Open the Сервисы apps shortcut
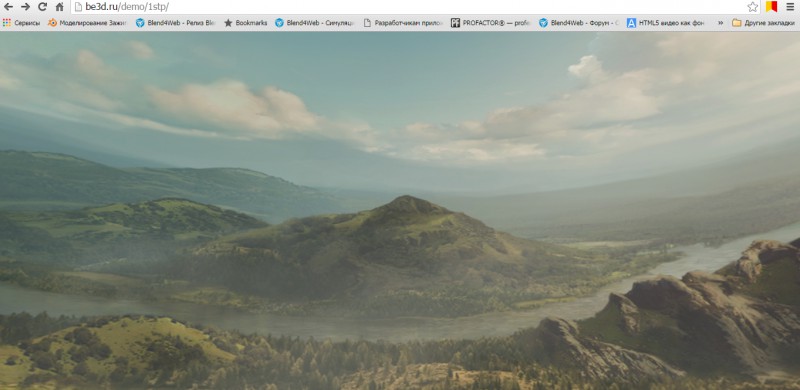The width and height of the screenshot is (800, 390). click(x=21, y=23)
